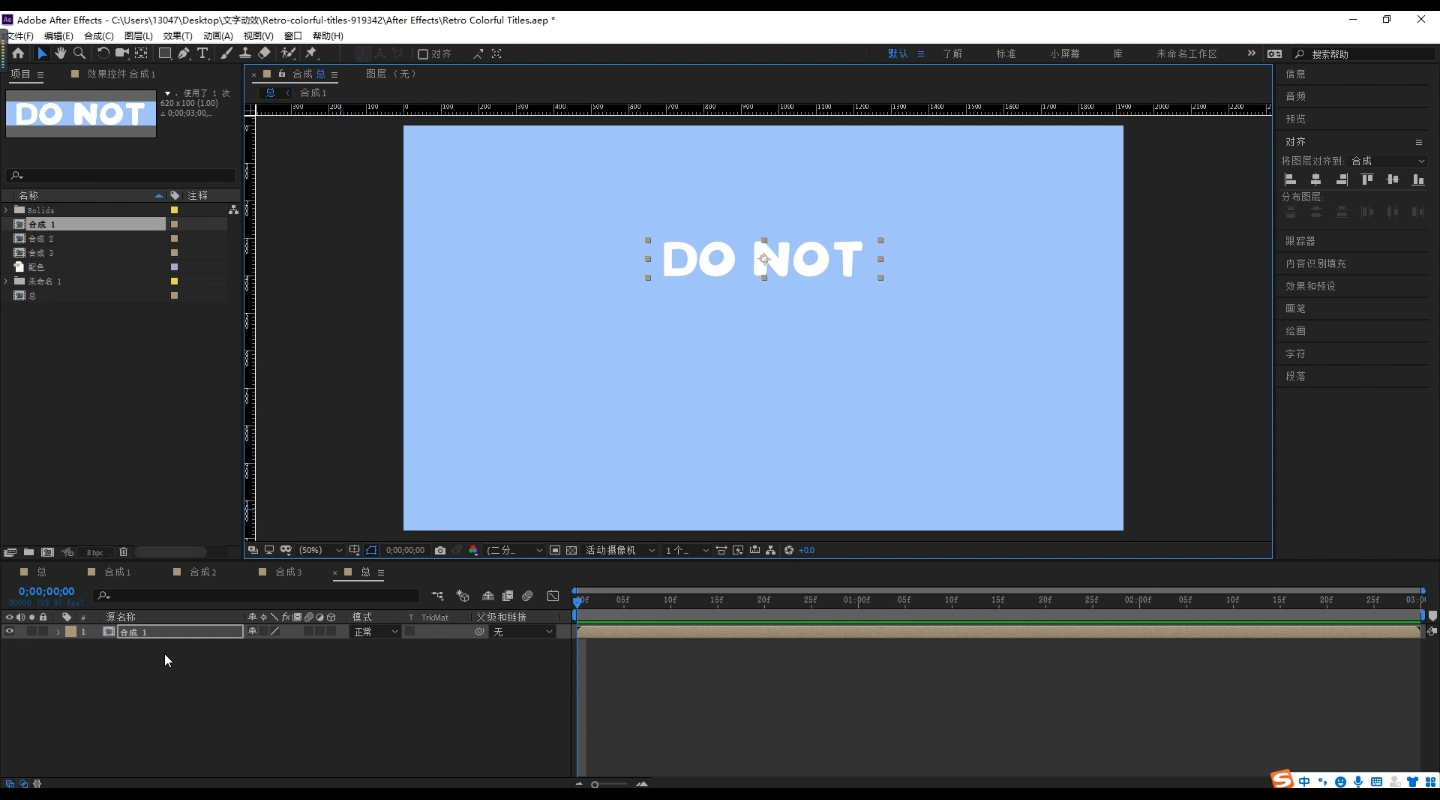1440x800 pixels.
Task: Select the Clone Stamp tool
Action: tap(245, 54)
